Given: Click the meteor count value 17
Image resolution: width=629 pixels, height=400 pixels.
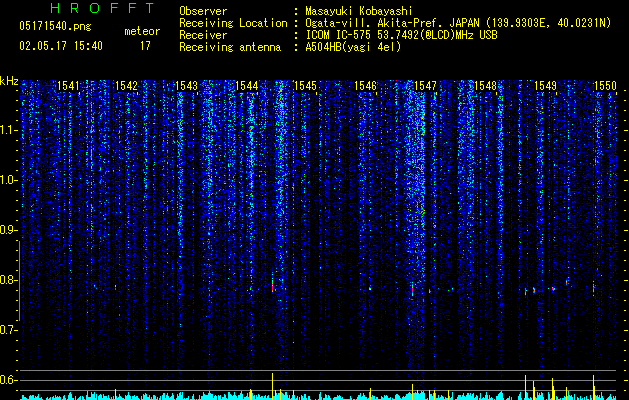Looking at the screenshot, I should pos(145,46).
